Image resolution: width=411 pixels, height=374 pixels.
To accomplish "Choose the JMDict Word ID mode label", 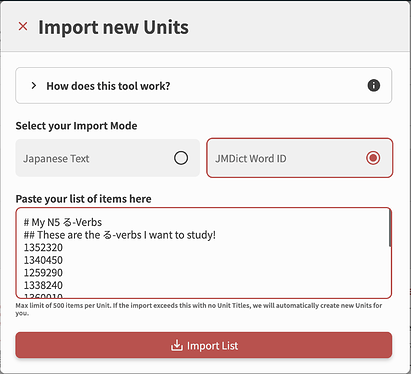I will click(x=251, y=159).
